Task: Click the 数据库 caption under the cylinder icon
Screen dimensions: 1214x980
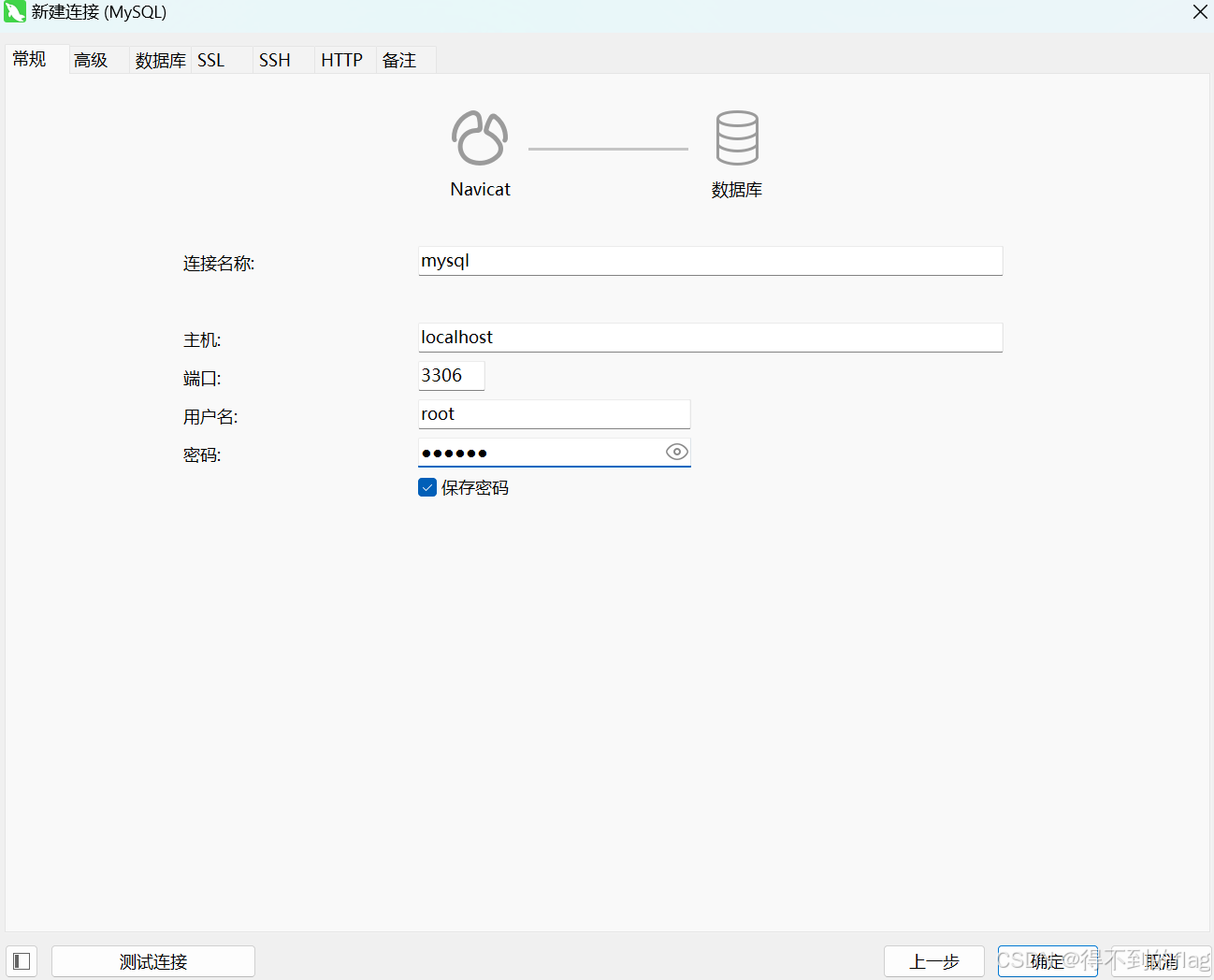Action: point(737,190)
